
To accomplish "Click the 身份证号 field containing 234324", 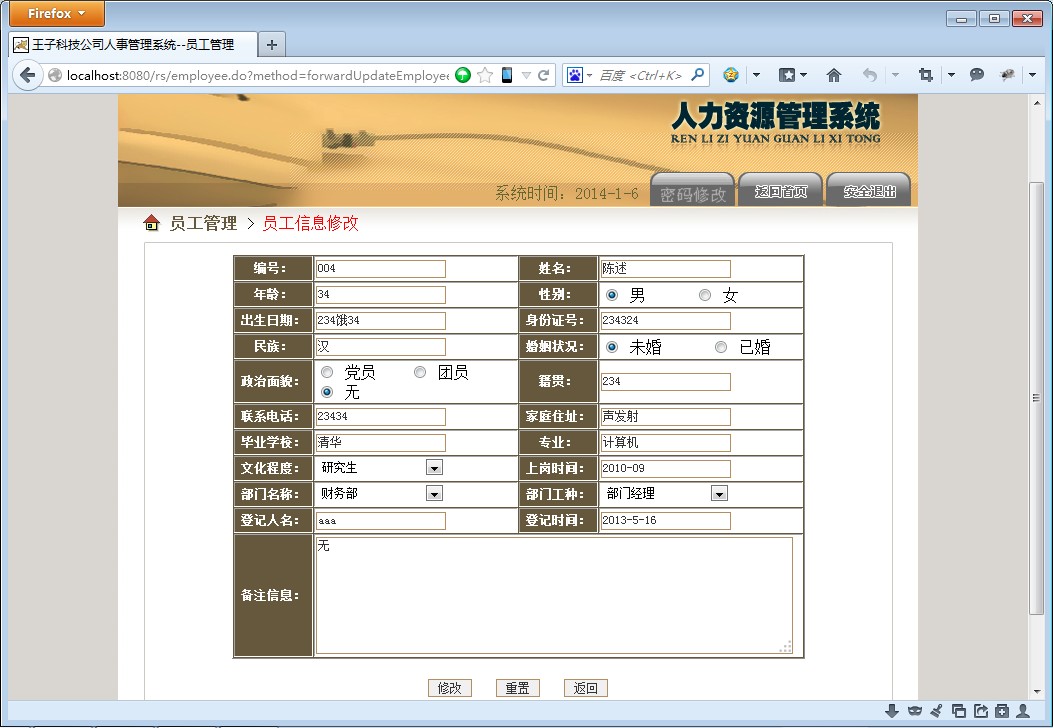I will click(665, 320).
